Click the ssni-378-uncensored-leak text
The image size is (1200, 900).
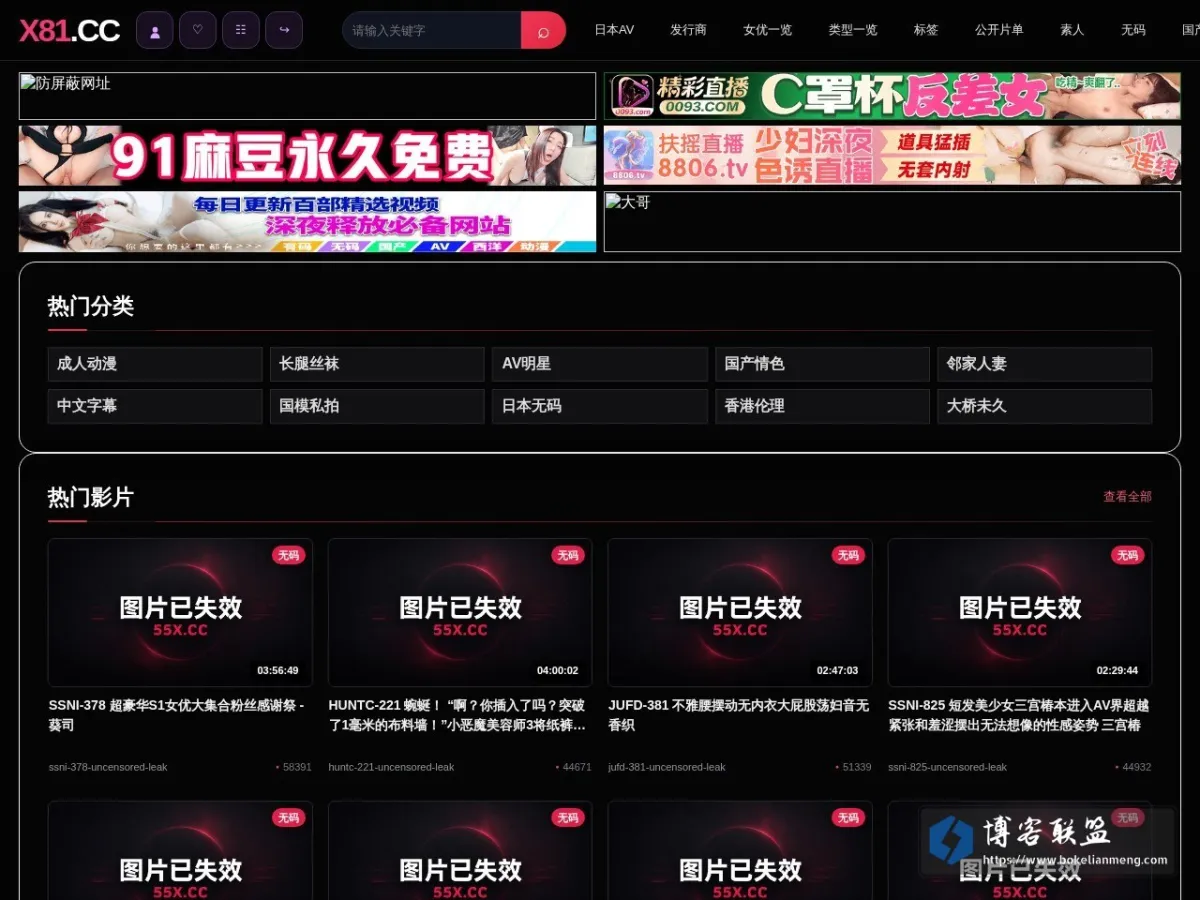click(x=108, y=767)
